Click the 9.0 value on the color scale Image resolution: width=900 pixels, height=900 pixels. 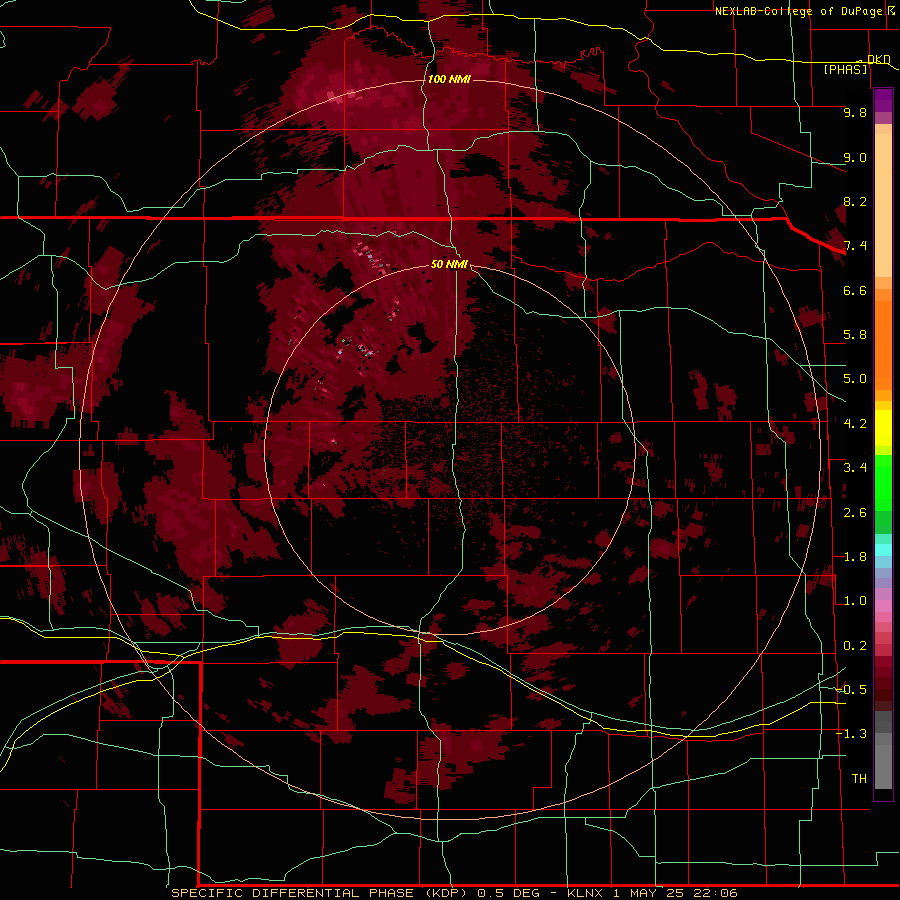(855, 157)
